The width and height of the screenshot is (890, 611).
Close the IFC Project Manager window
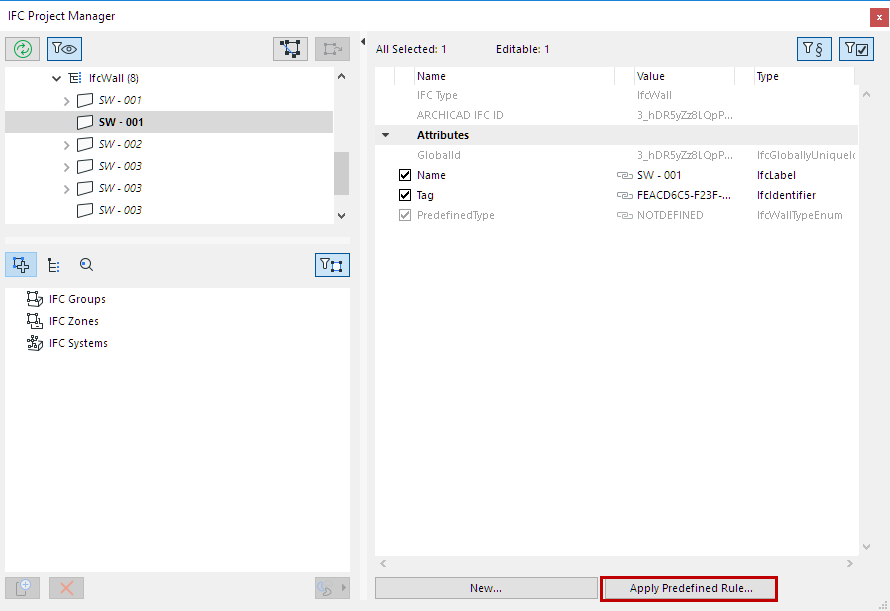click(x=879, y=18)
